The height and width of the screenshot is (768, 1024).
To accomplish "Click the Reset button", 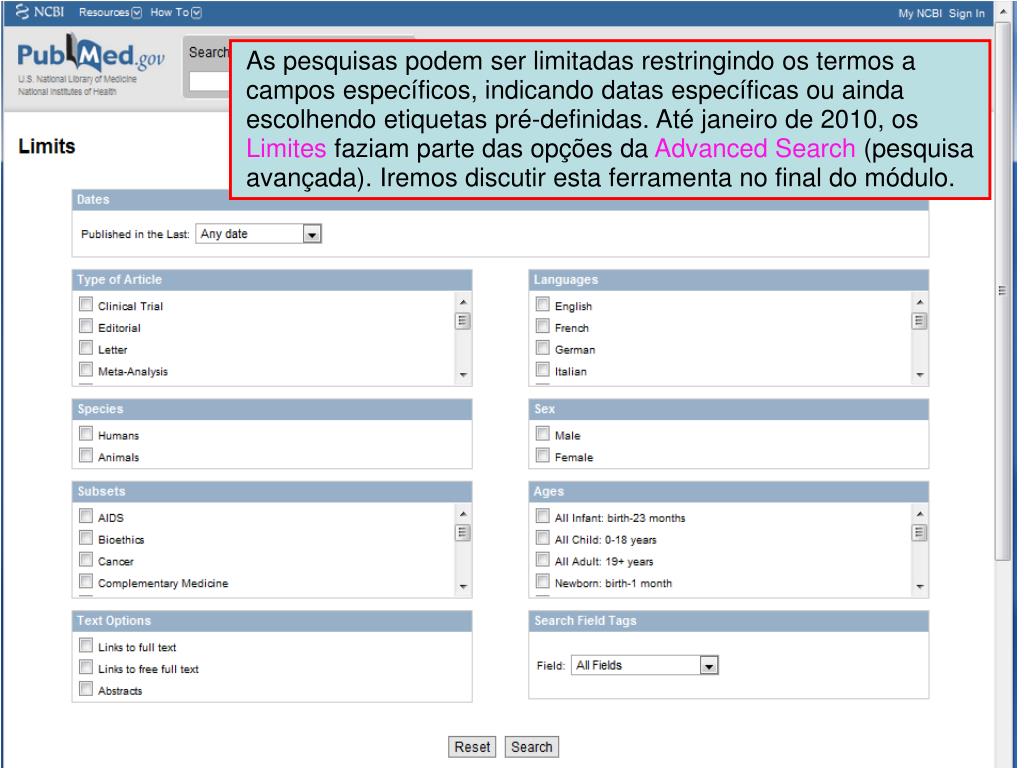I will click(x=472, y=746).
